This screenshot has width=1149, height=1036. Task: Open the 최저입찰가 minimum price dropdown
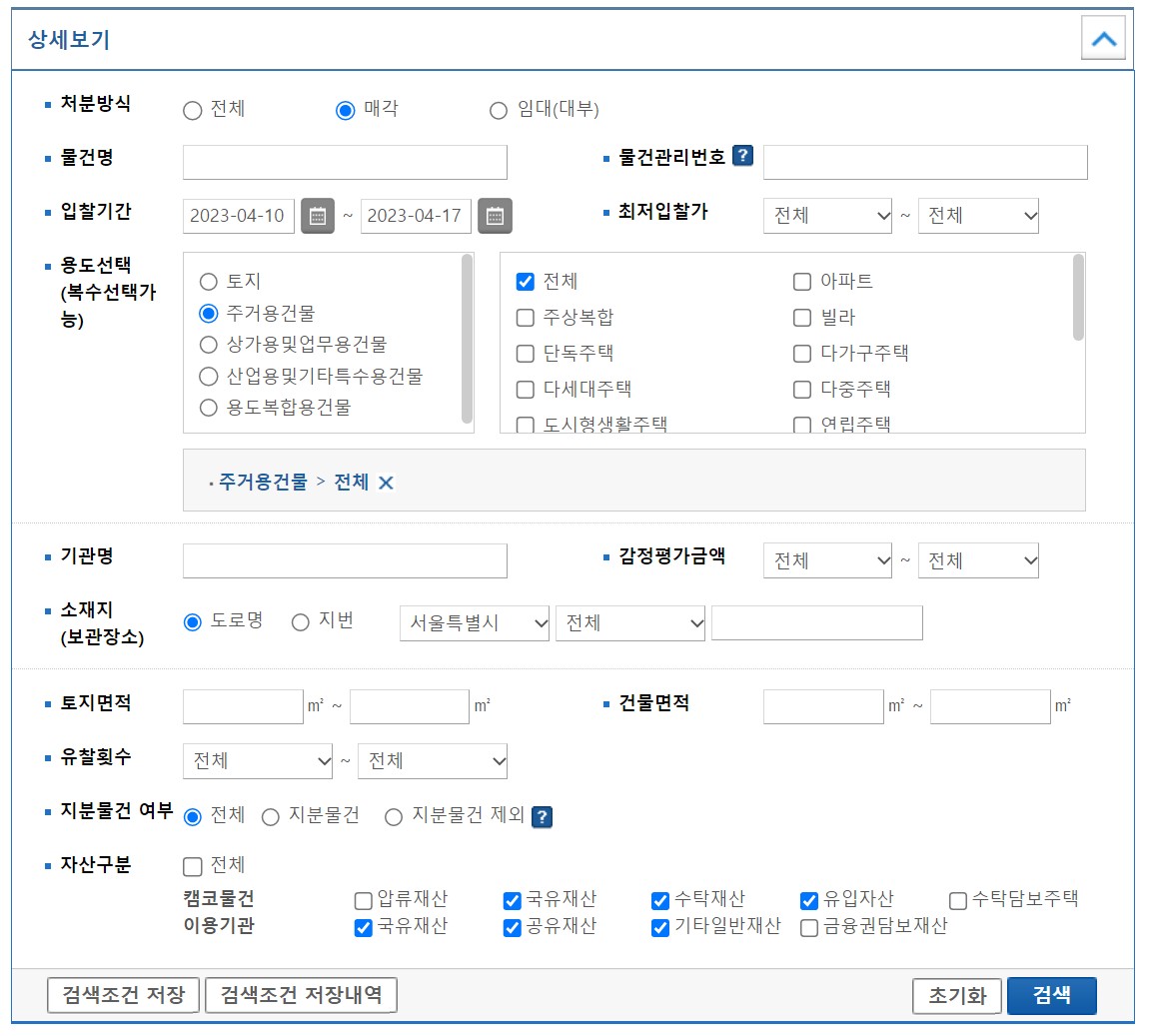pos(827,216)
